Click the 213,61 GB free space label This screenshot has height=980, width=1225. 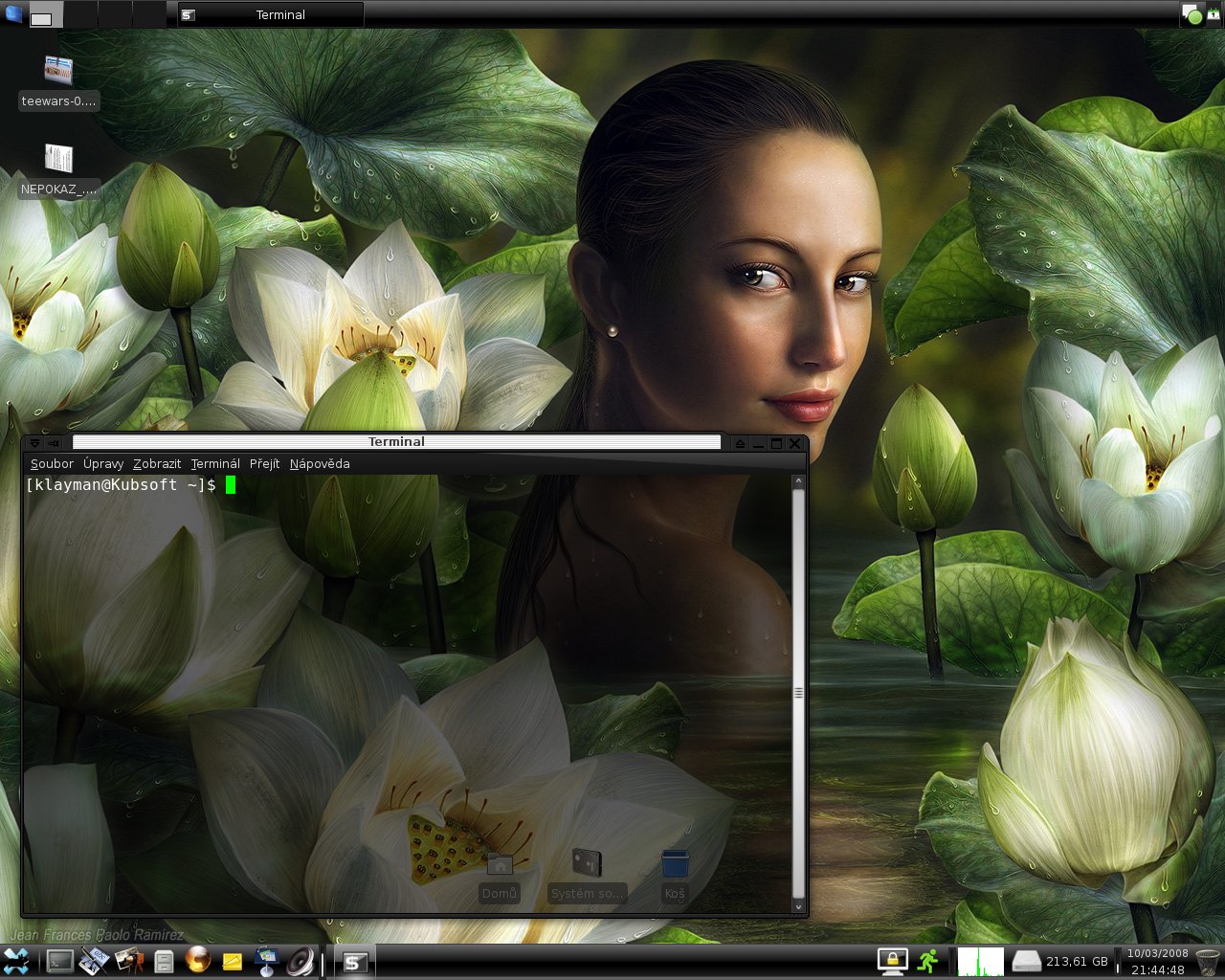coord(1077,961)
